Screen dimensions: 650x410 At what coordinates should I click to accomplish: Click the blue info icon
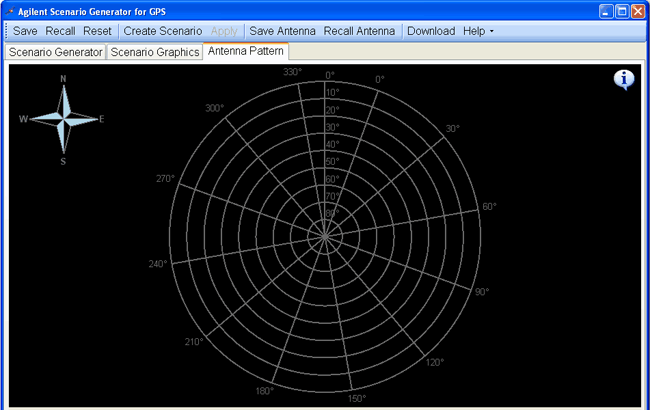pyautogui.click(x=624, y=80)
